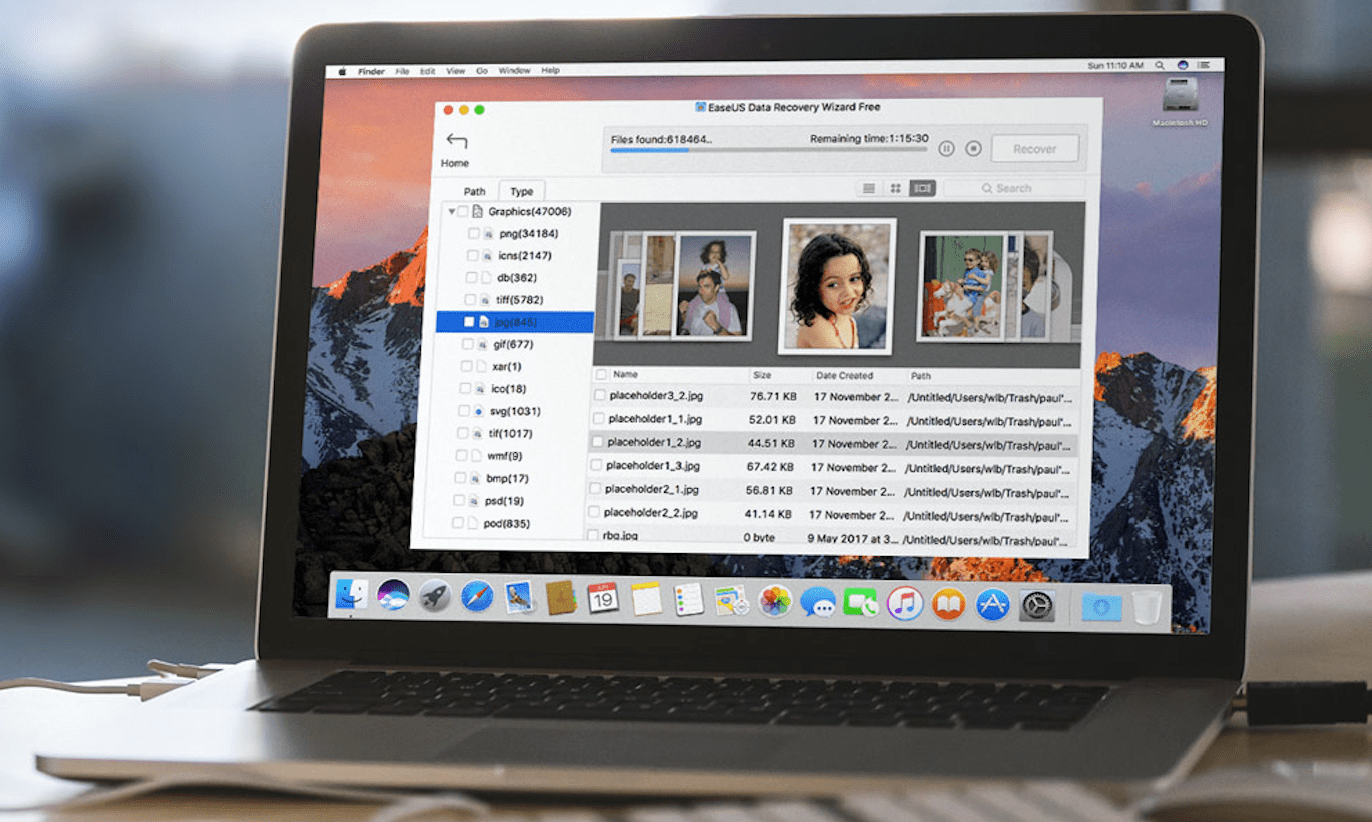Open System Preferences gear in dock
This screenshot has width=1372, height=822.
tap(1036, 605)
